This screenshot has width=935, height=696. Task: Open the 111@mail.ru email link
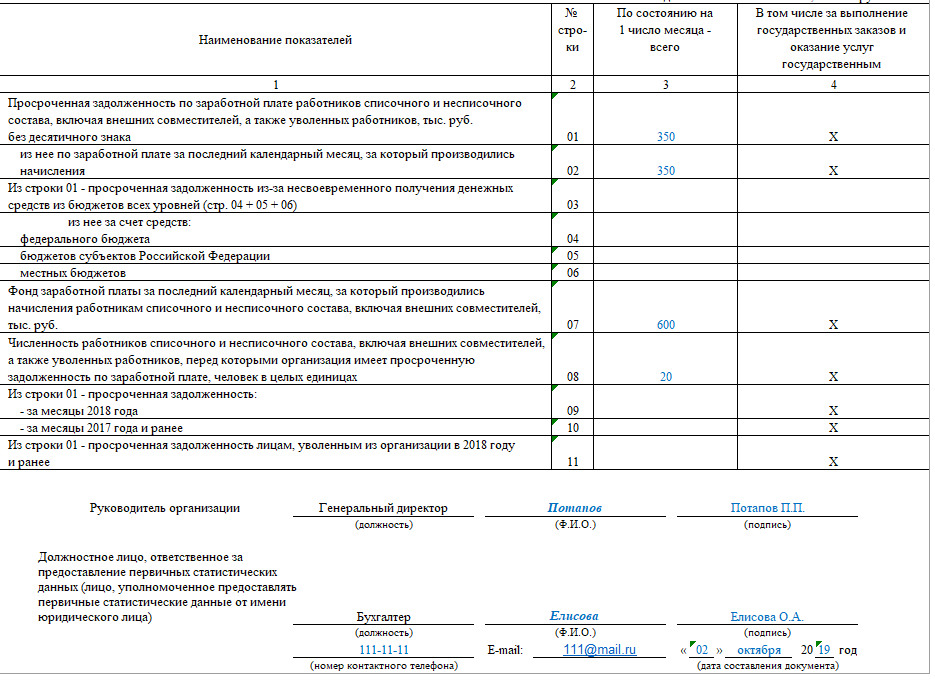coord(599,650)
